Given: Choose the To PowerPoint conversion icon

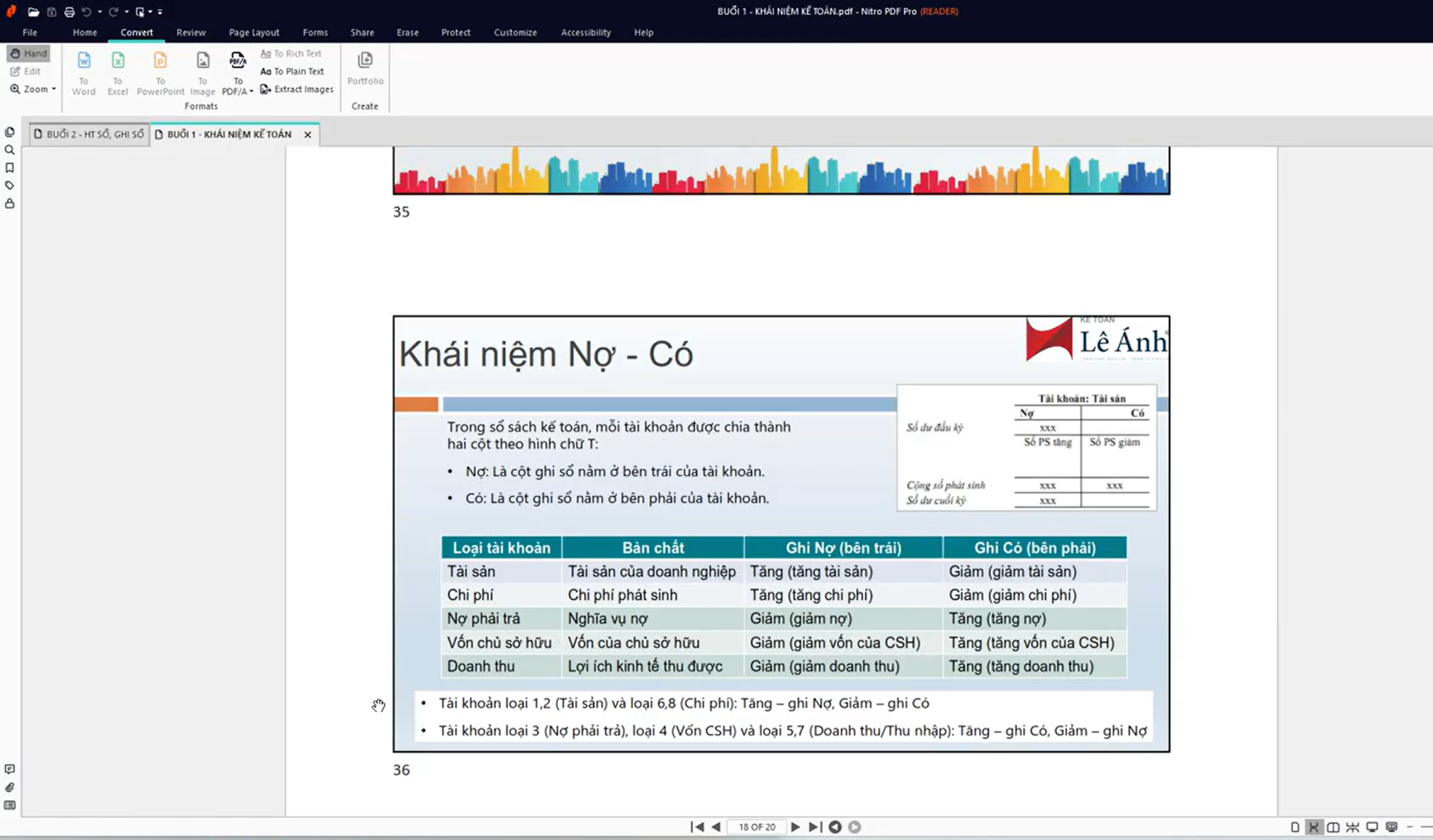Looking at the screenshot, I should [x=160, y=73].
